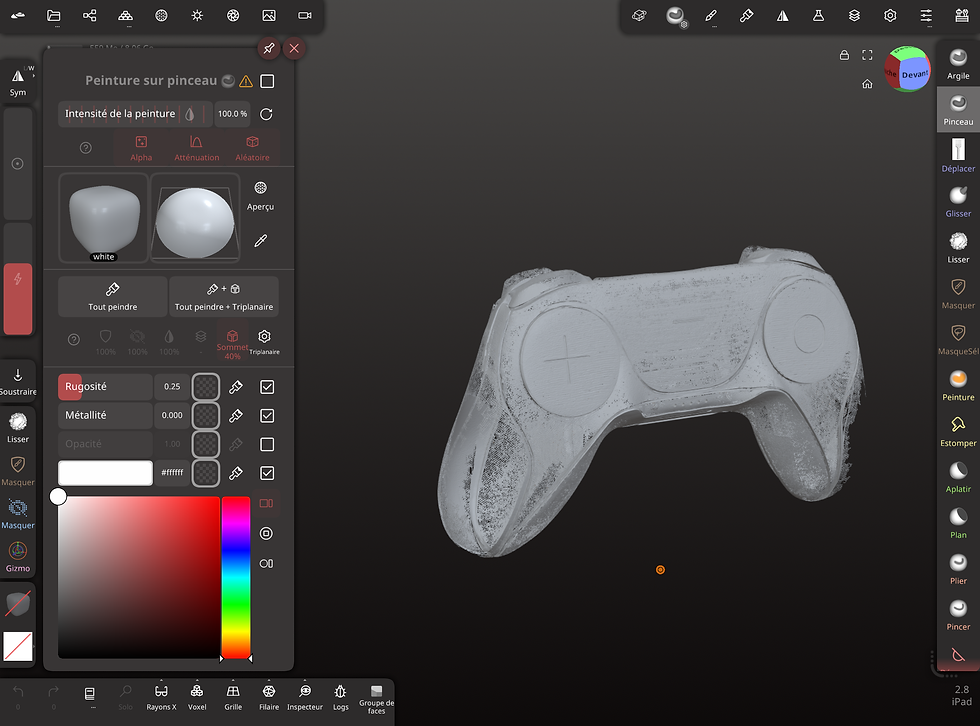
Task: Select the Pinceau brush tool
Action: tap(958, 109)
